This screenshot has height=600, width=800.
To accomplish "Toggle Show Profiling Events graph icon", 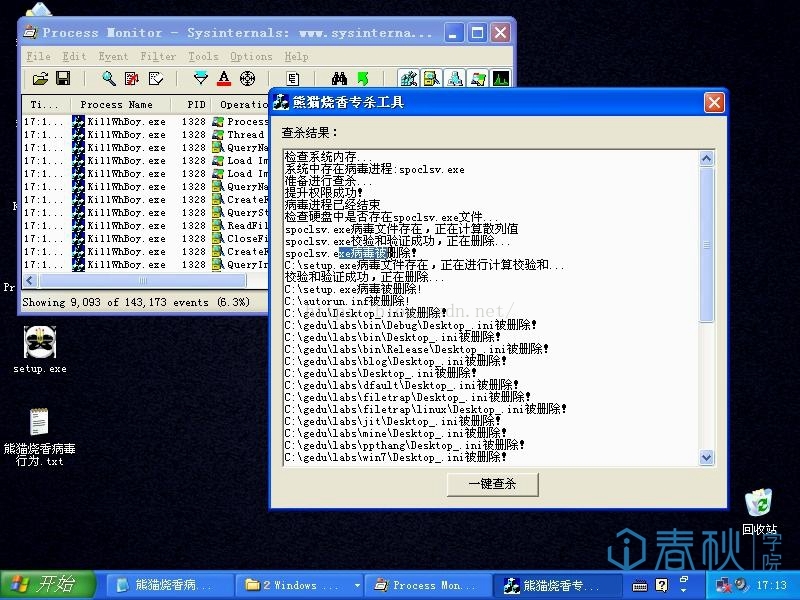I will pyautogui.click(x=501, y=79).
